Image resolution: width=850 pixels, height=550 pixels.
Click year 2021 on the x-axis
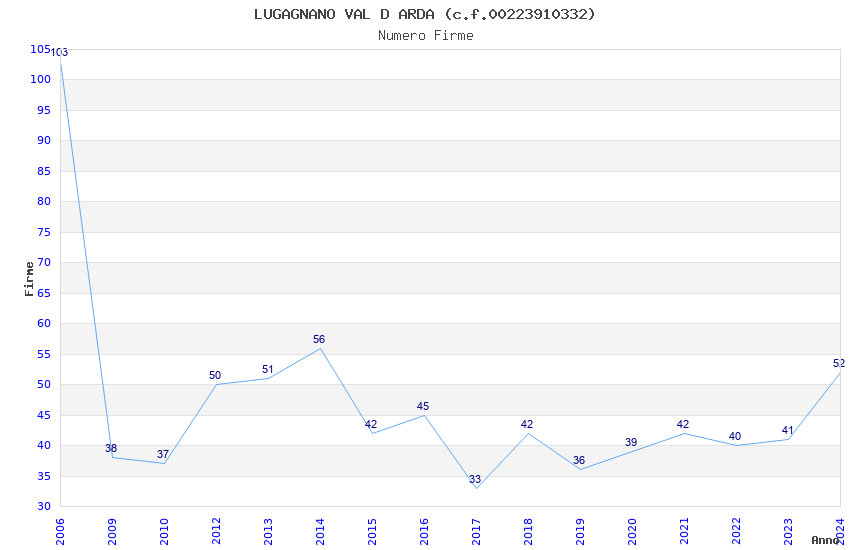[x=685, y=532]
